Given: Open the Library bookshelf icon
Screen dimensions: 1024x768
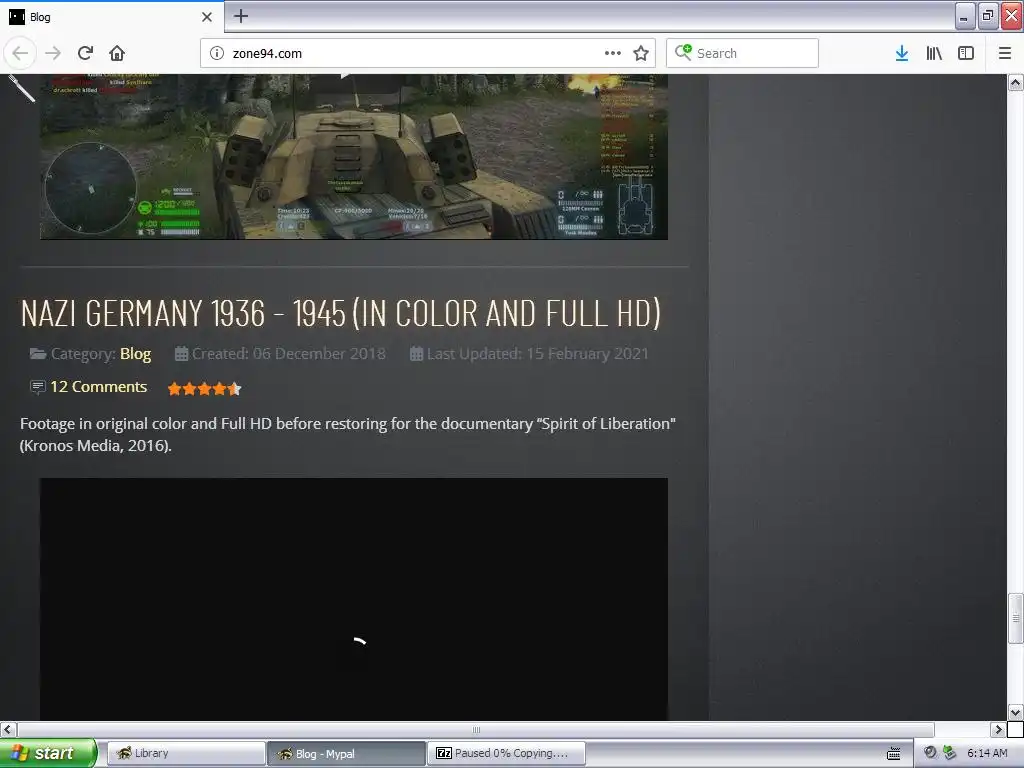Looking at the screenshot, I should click(x=934, y=53).
